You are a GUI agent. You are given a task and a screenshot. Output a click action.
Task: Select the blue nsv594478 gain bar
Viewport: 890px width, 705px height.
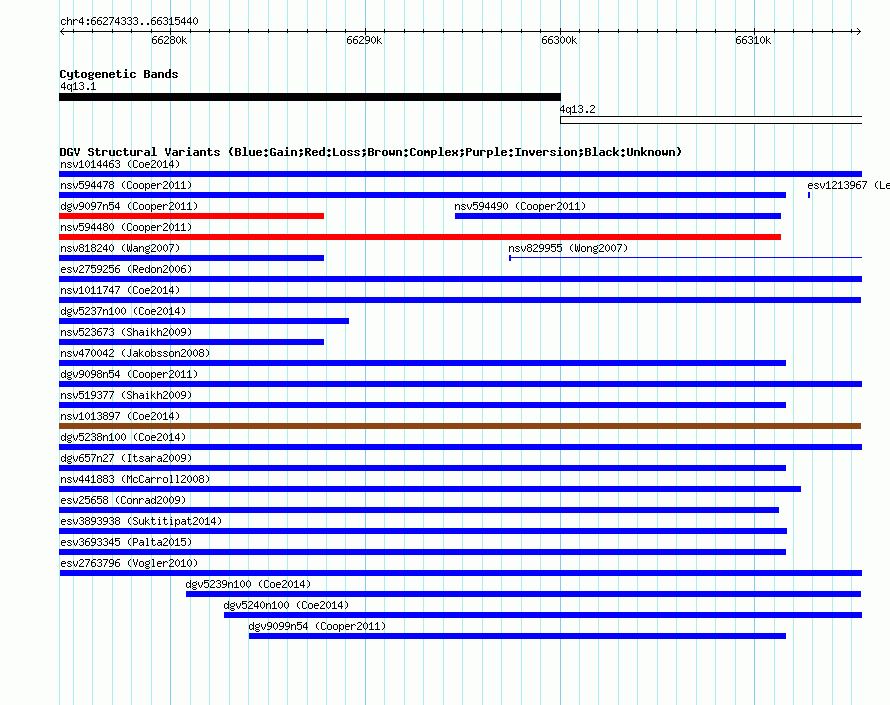tap(422, 195)
